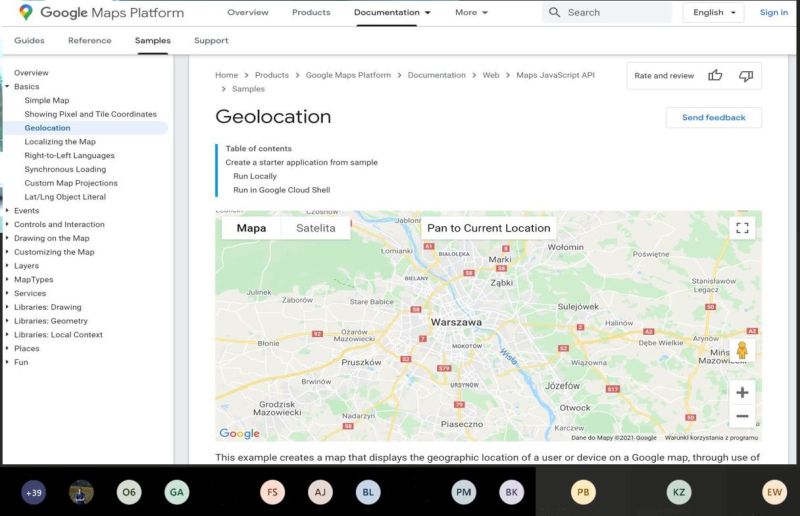Expand the Events section
Image resolution: width=800 pixels, height=516 pixels.
click(x=8, y=210)
